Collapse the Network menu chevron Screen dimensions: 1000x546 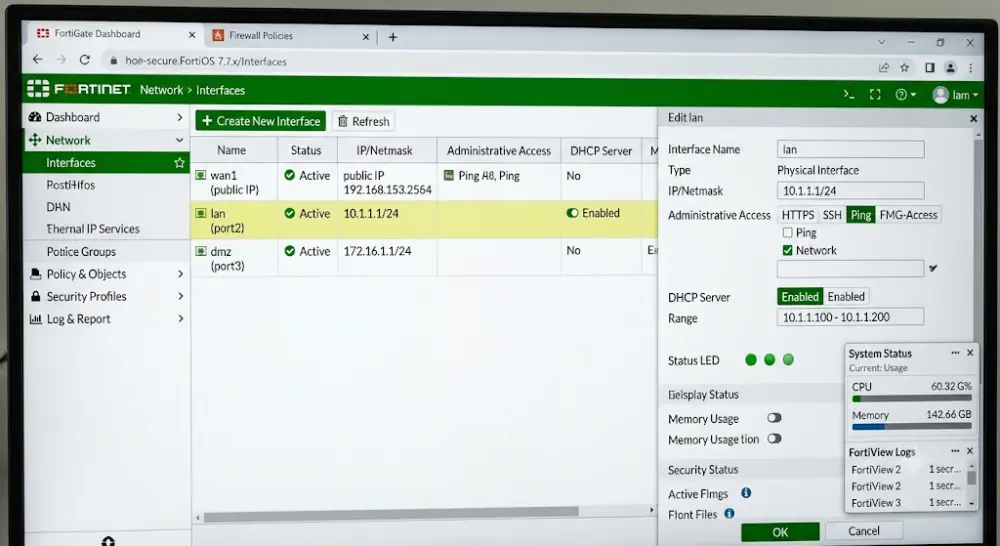(179, 140)
